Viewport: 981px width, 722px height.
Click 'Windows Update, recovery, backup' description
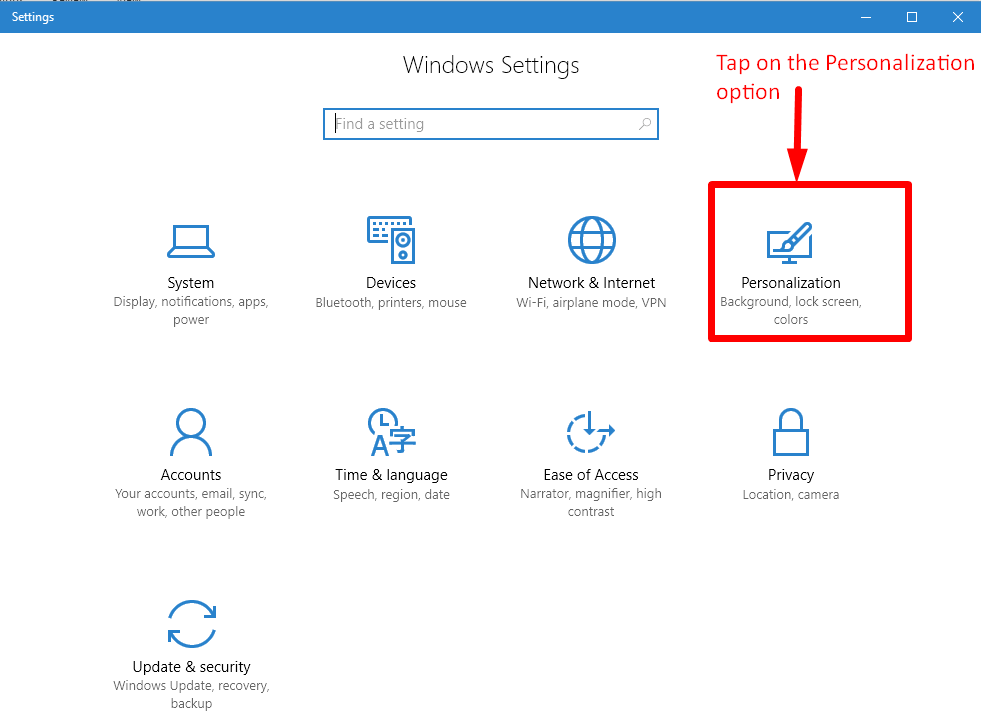click(x=191, y=694)
